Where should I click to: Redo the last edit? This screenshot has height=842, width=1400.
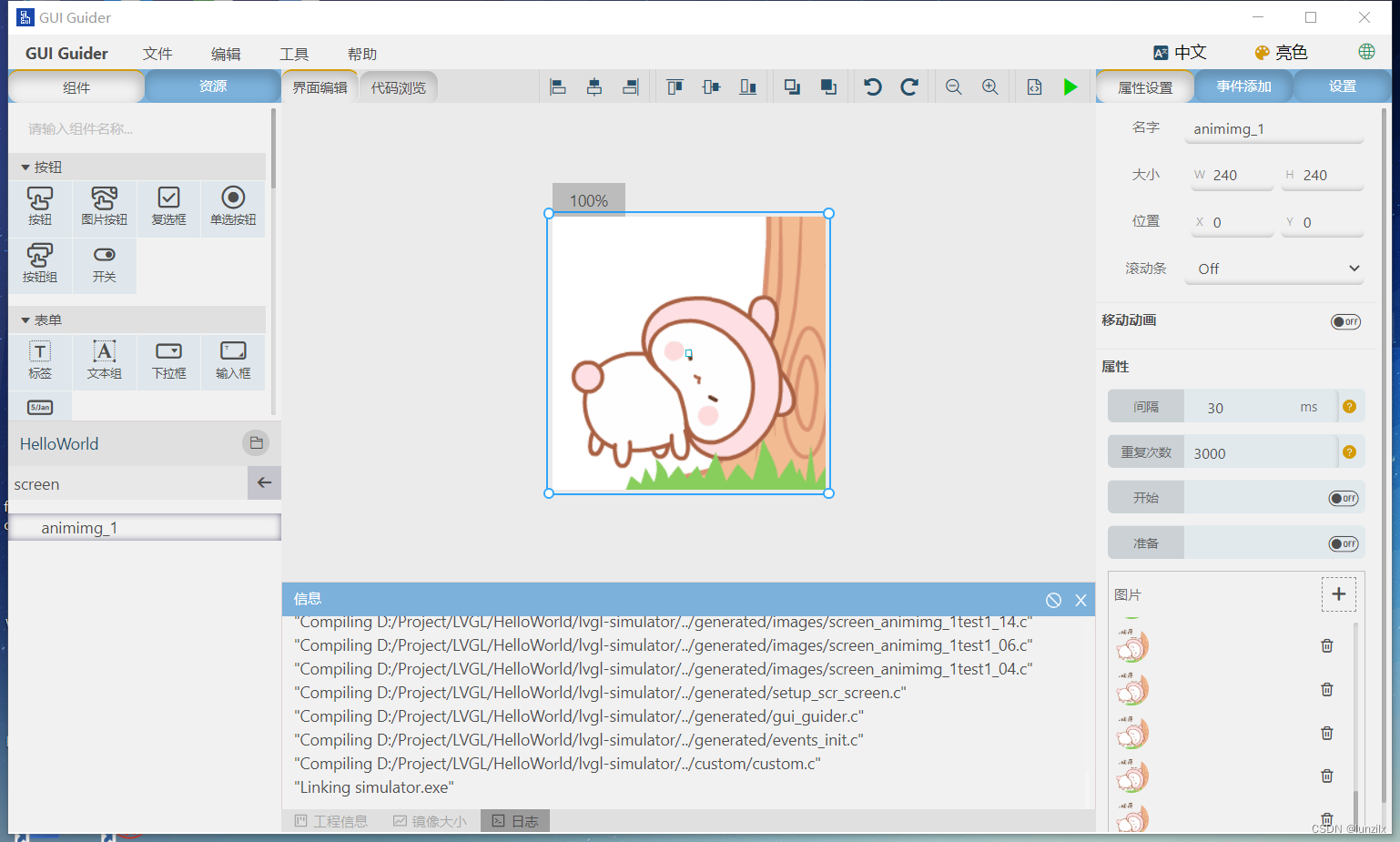point(909,87)
